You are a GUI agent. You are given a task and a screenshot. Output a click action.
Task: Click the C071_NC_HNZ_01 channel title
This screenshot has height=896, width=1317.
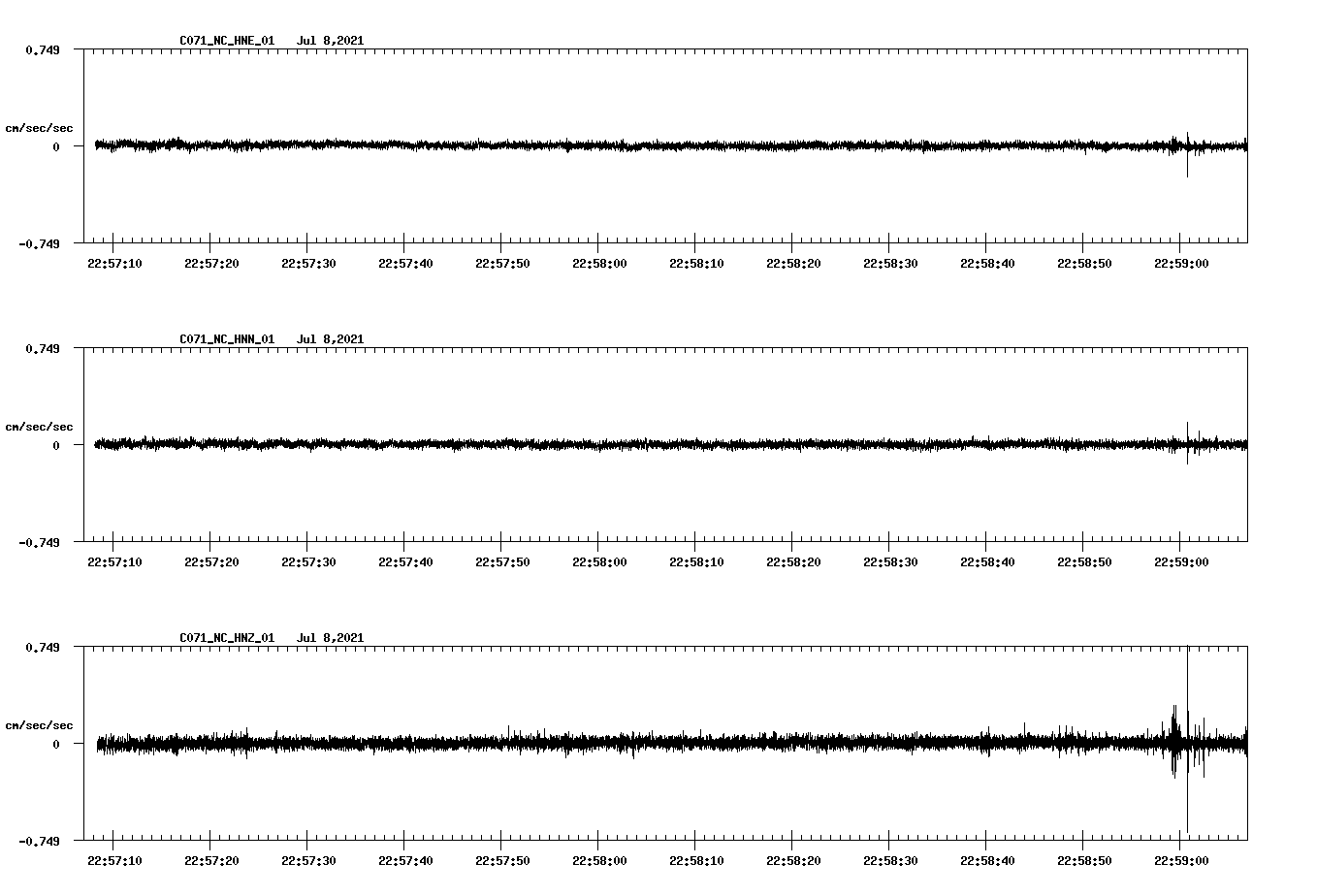click(227, 638)
